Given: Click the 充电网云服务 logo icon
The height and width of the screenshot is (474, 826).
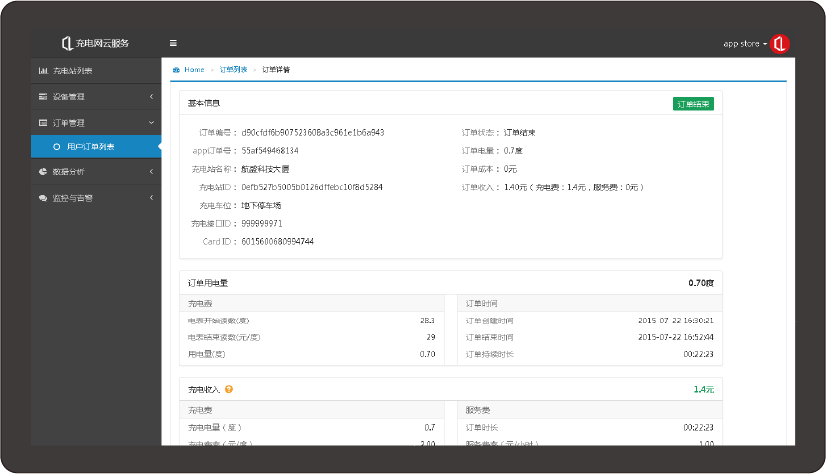Looking at the screenshot, I should click(67, 43).
